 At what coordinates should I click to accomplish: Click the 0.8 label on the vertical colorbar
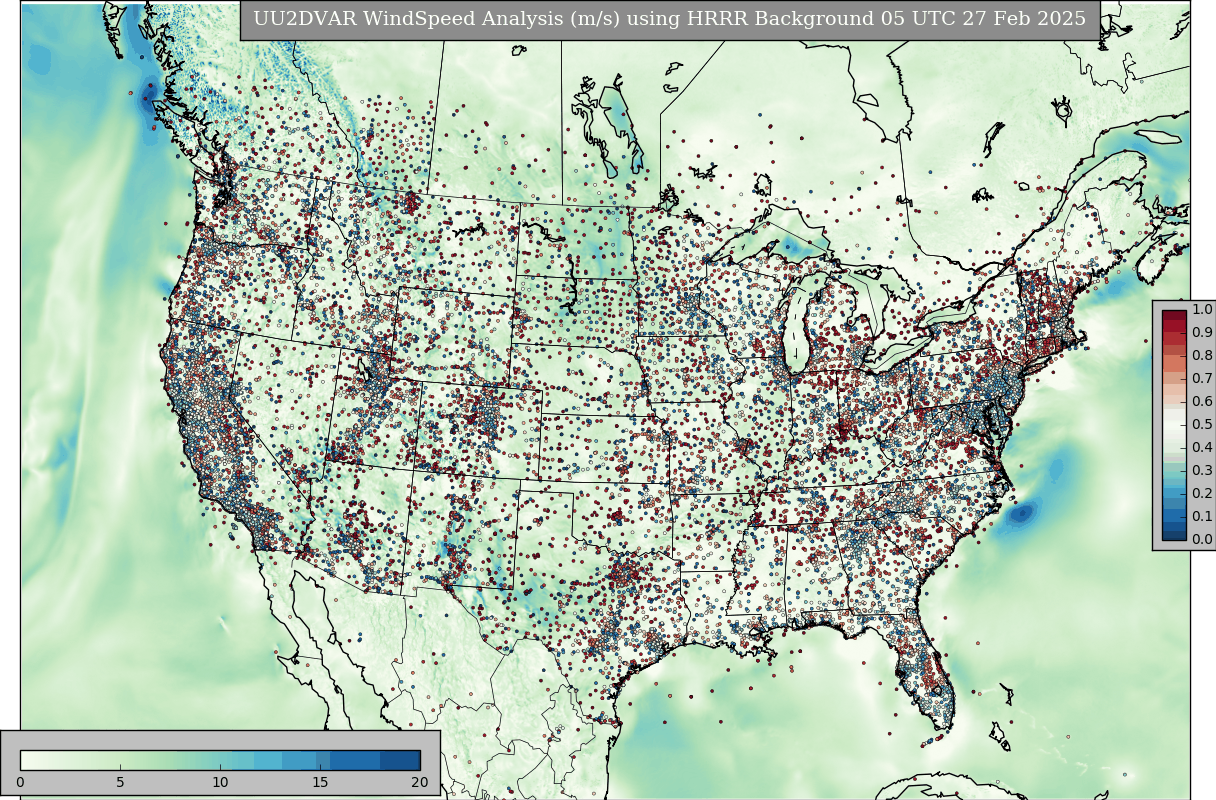coord(1202,356)
